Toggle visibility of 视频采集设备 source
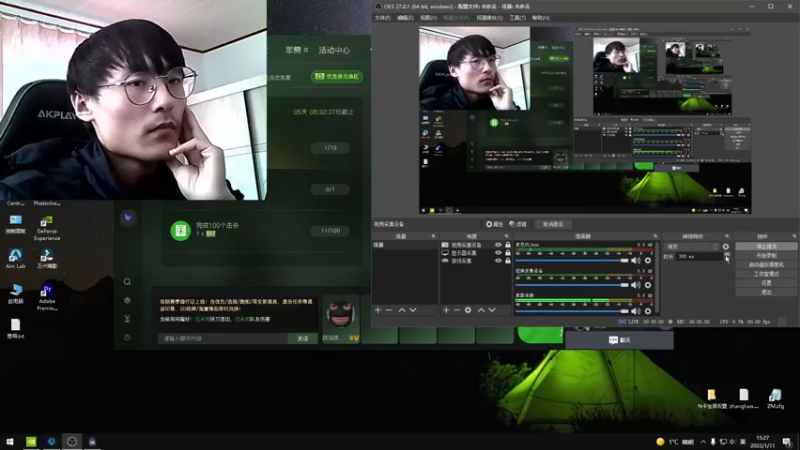The width and height of the screenshot is (800, 450). coord(498,245)
